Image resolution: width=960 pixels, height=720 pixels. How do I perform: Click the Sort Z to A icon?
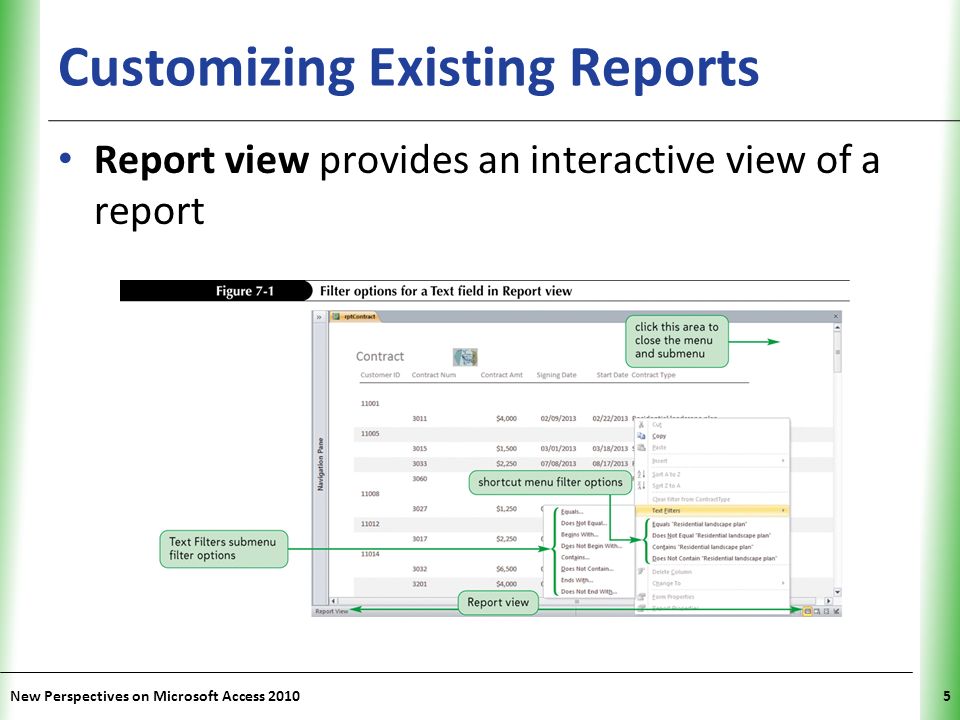(x=642, y=486)
